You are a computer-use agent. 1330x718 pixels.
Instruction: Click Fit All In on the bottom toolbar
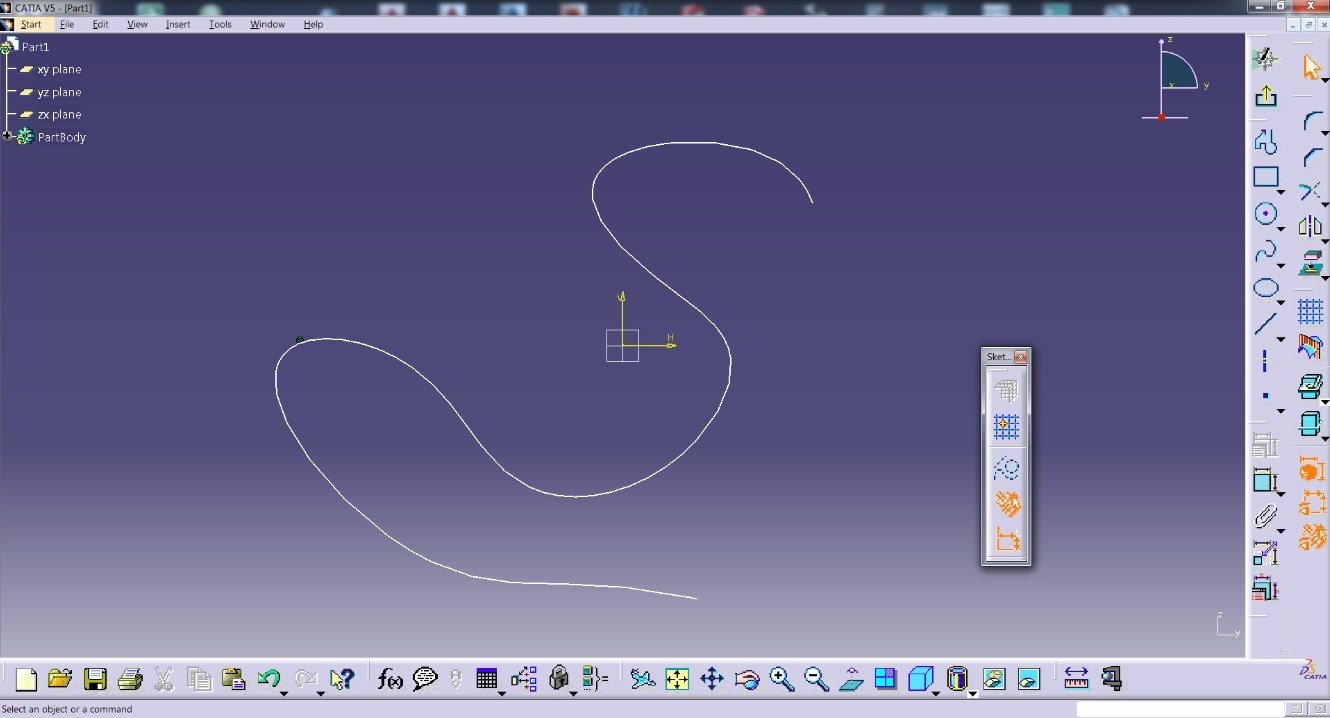click(x=678, y=679)
